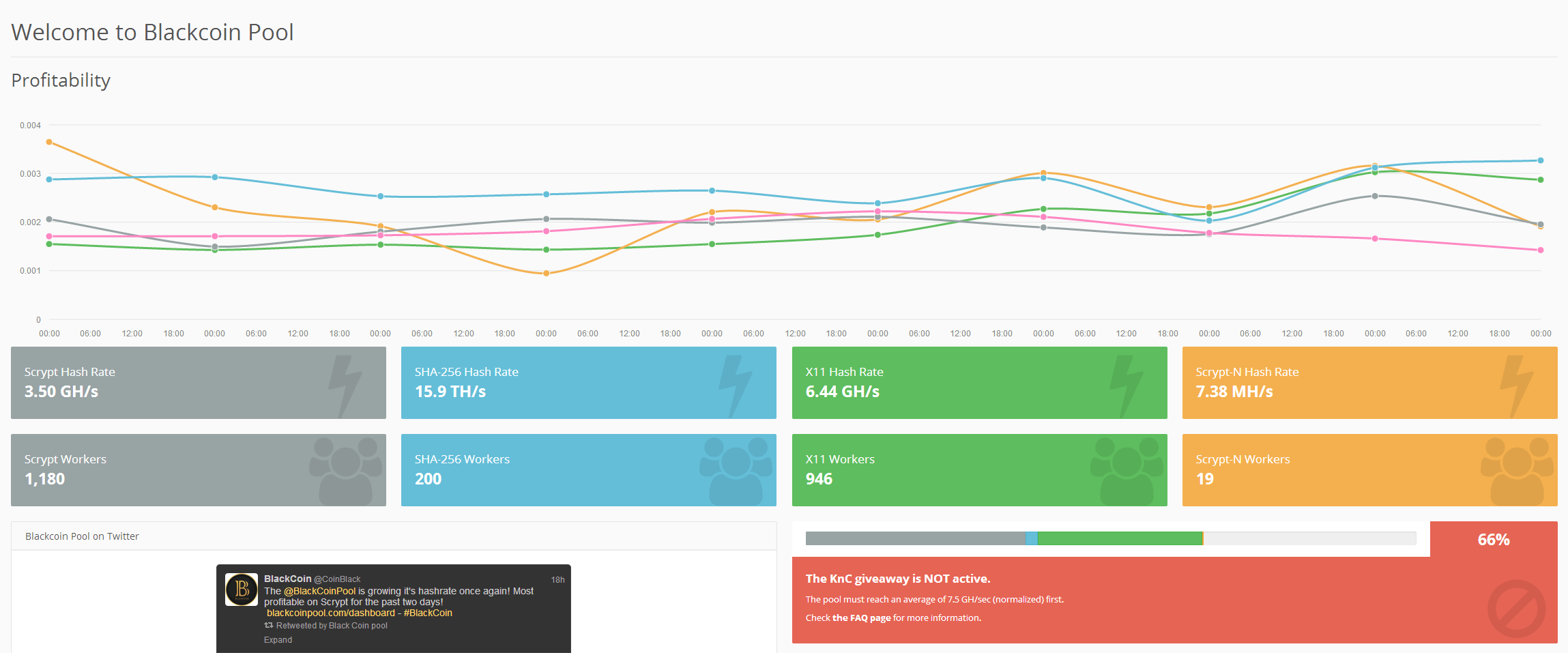Click the people group icon on Scrypt Workers card

tap(345, 471)
